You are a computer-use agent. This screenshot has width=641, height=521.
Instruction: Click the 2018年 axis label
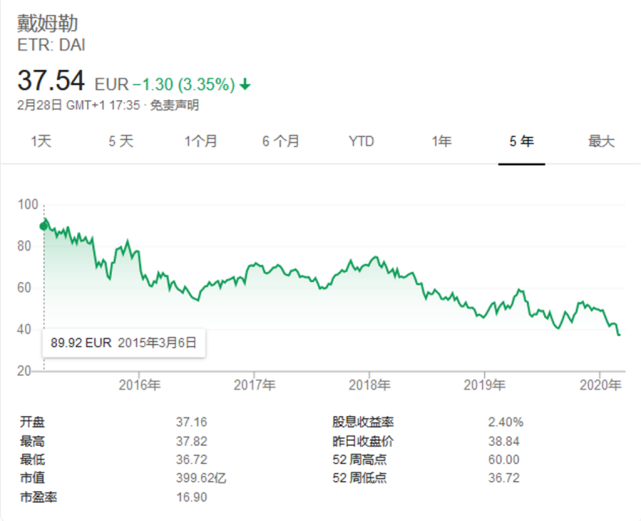[x=370, y=385]
